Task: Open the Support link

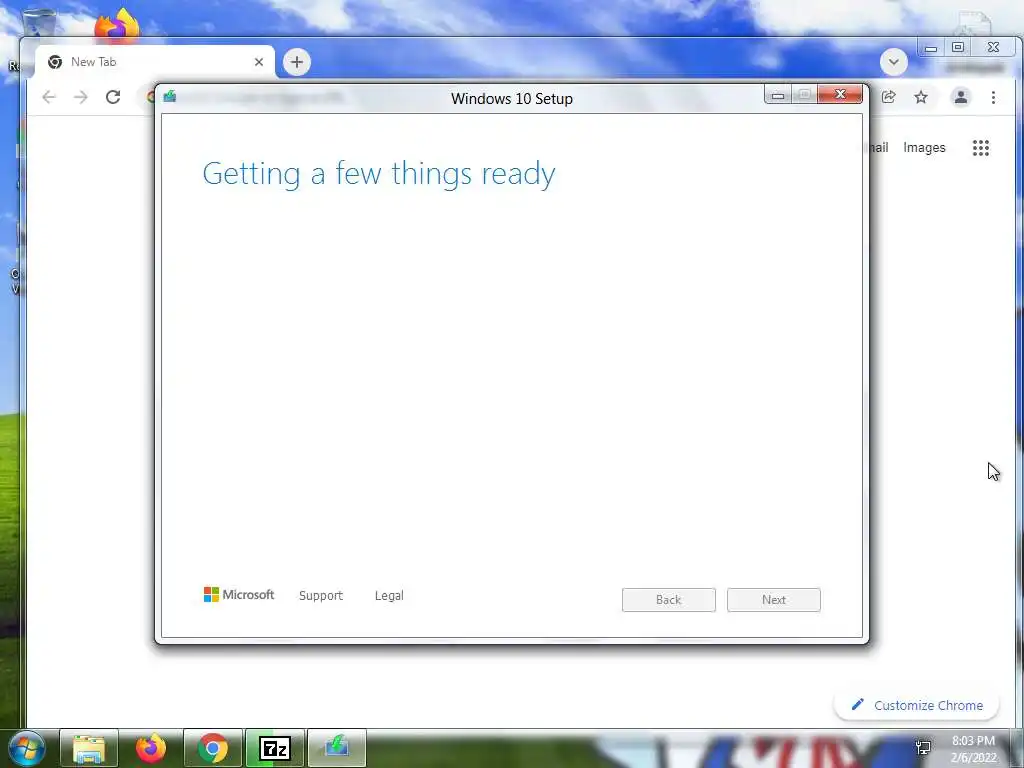Action: pos(321,596)
